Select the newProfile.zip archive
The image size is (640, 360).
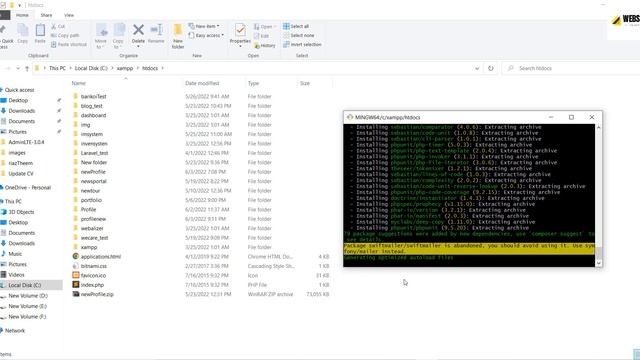[97, 294]
